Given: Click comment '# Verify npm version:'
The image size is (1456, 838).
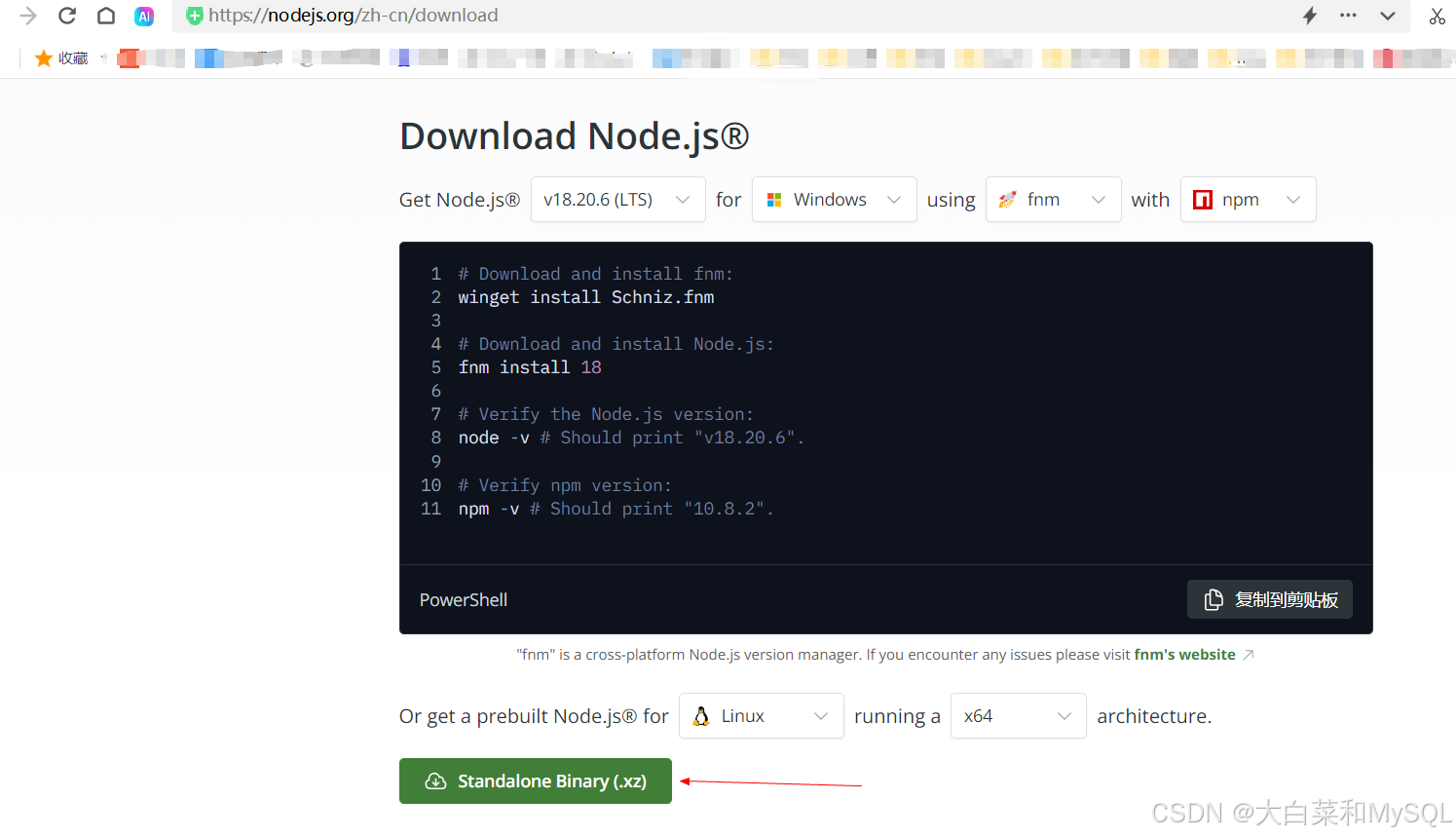Looking at the screenshot, I should (565, 485).
